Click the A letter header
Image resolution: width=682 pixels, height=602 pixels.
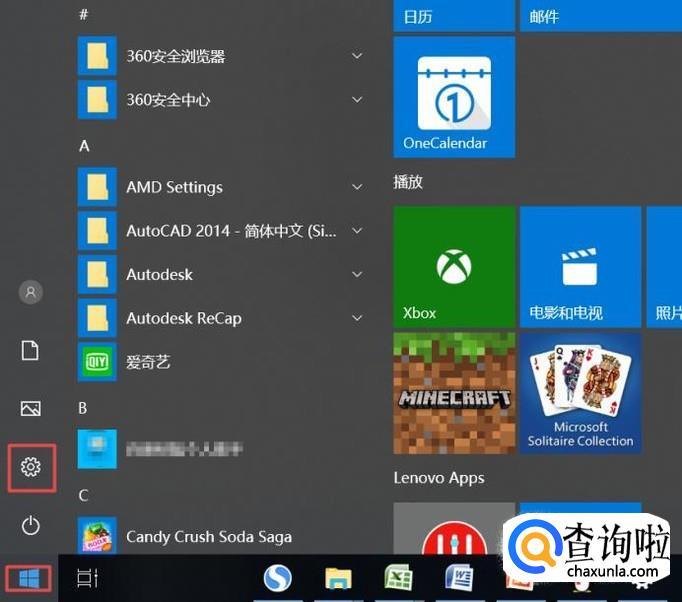tap(84, 146)
